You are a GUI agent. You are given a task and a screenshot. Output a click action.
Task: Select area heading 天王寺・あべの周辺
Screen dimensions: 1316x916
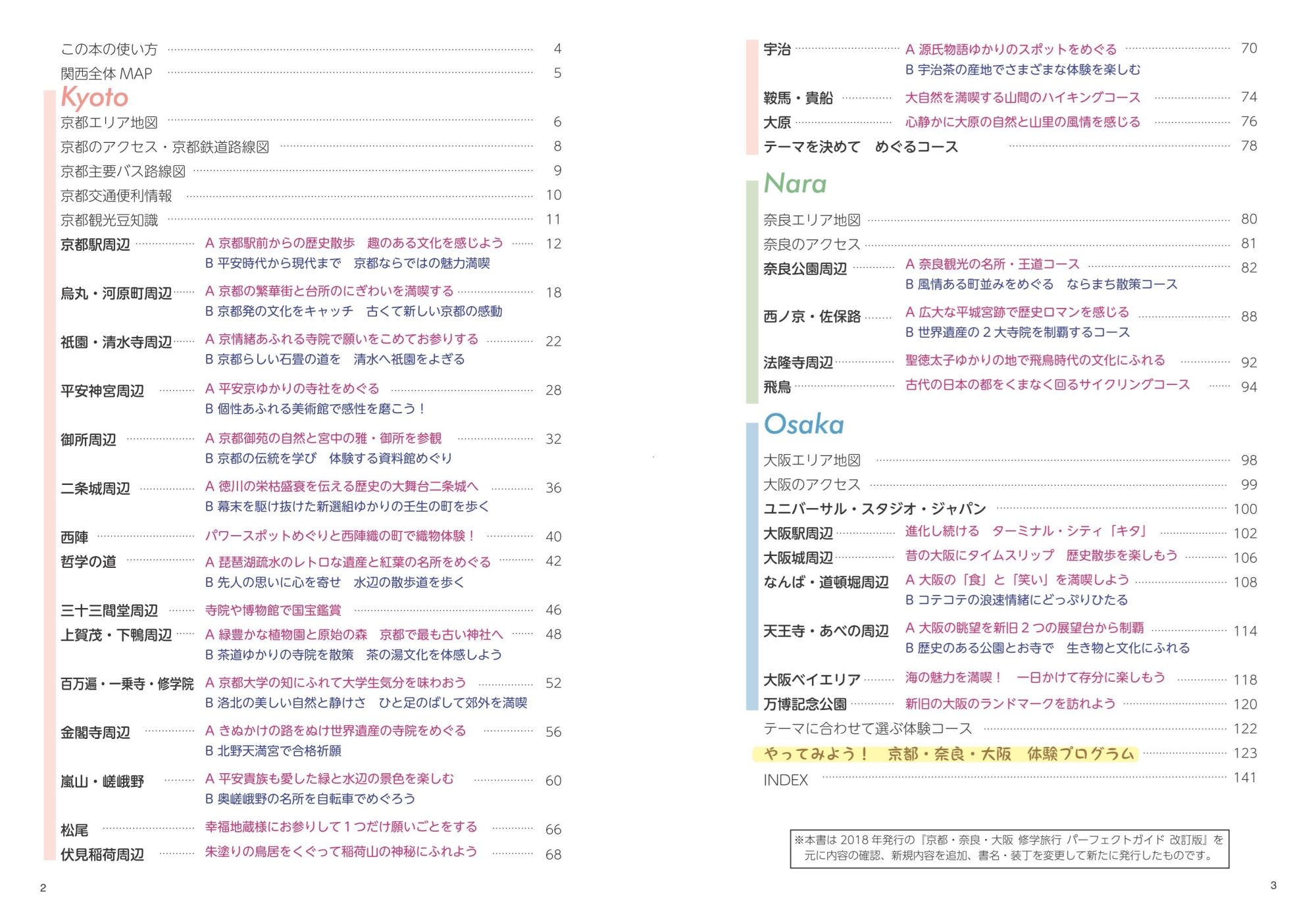[826, 631]
